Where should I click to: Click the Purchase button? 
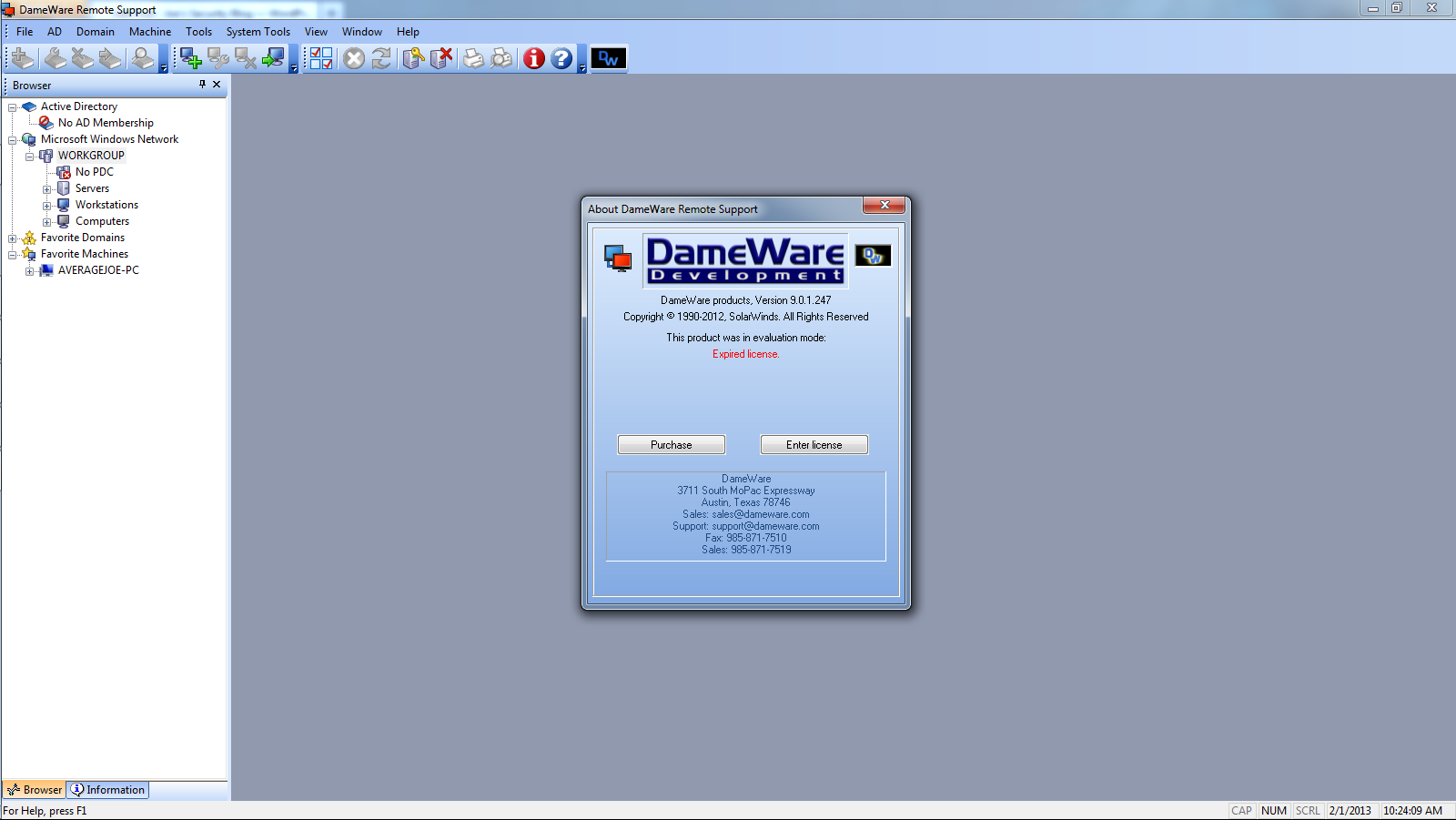pyautogui.click(x=672, y=445)
